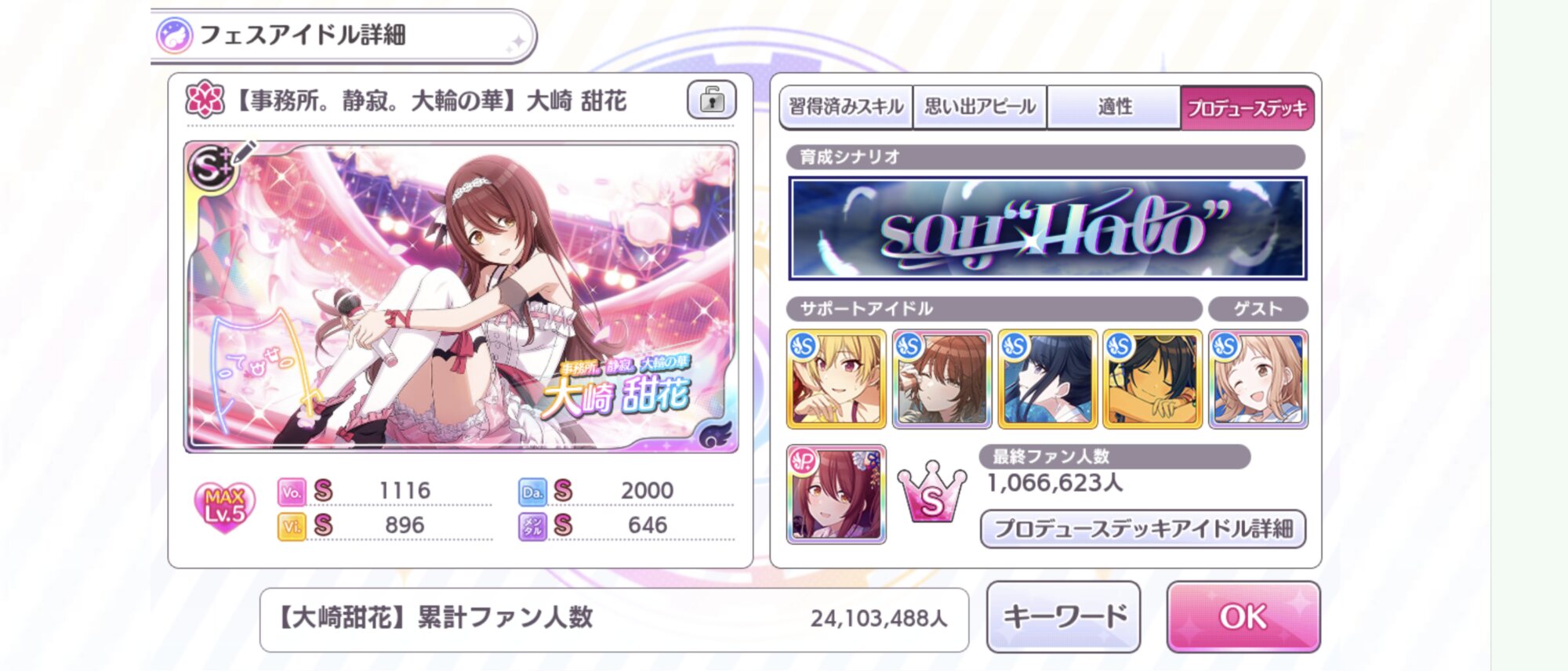Toggle the card lock icon

point(712,100)
